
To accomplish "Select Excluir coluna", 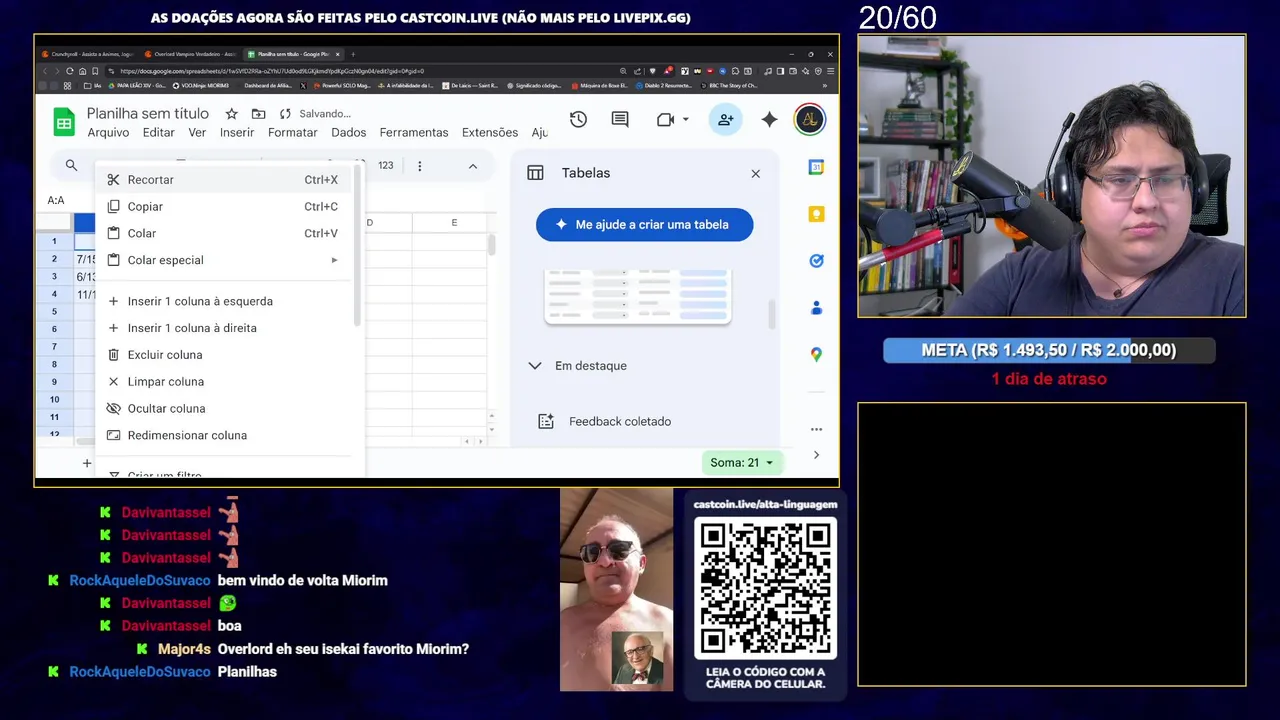I will pos(224,355).
